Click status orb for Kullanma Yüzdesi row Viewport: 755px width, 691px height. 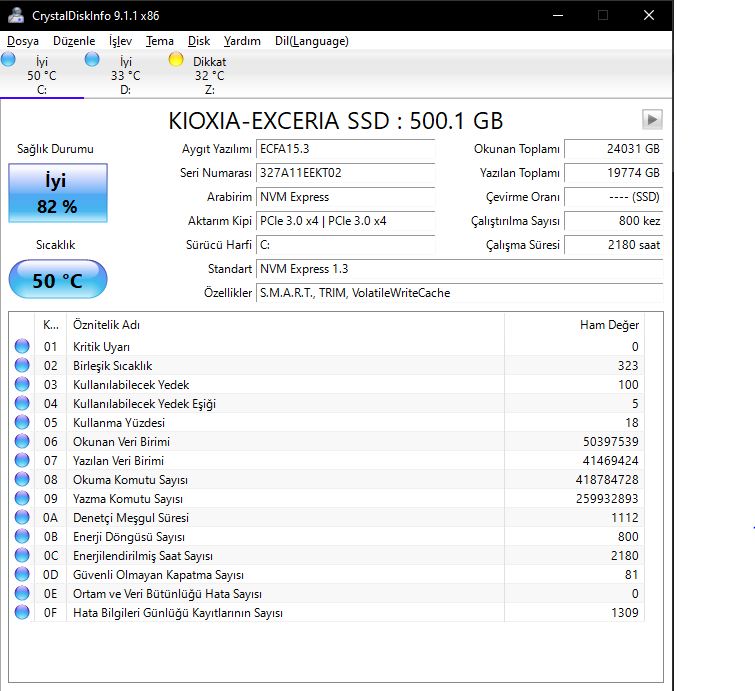point(22,422)
